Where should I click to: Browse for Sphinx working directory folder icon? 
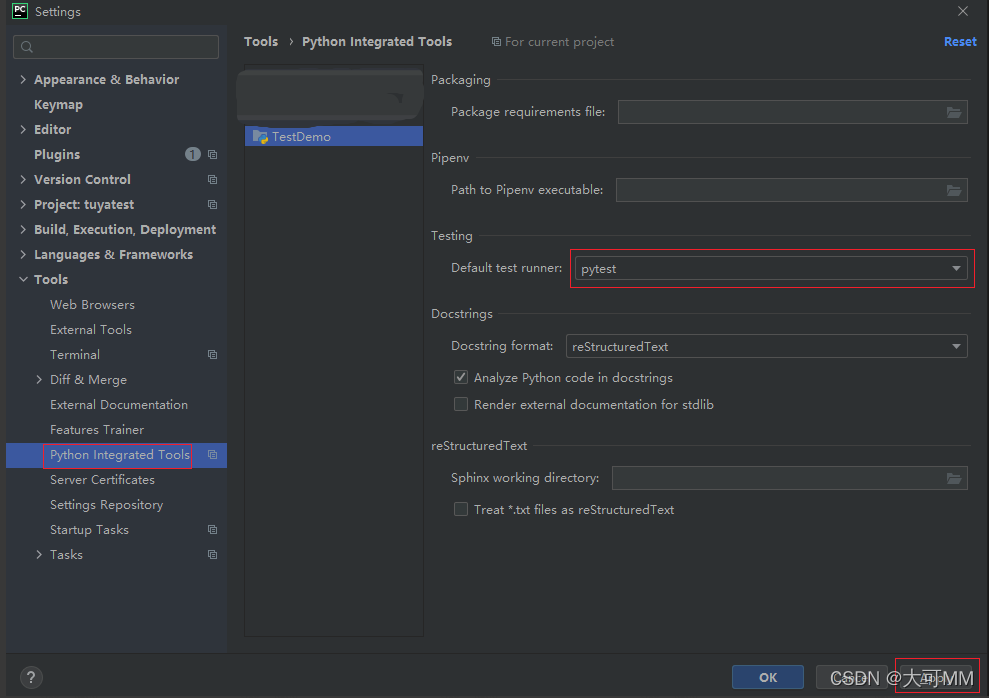[954, 479]
